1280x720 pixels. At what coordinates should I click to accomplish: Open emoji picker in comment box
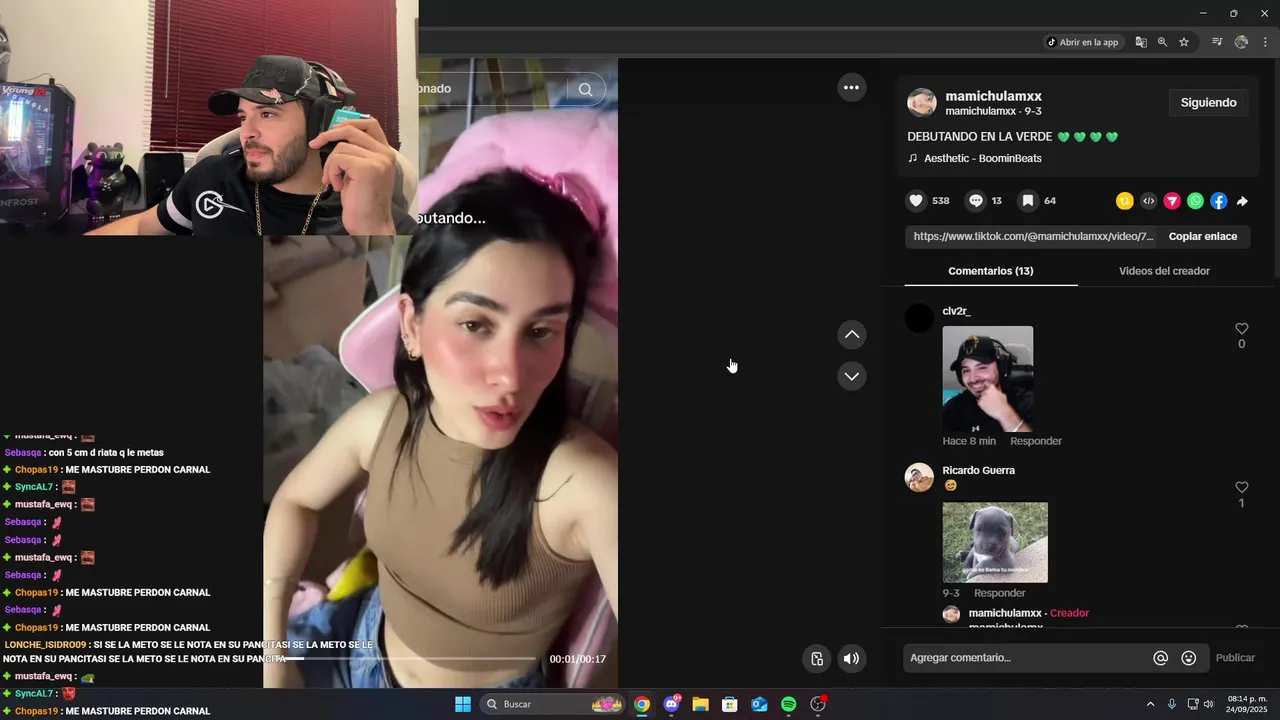tap(1189, 658)
